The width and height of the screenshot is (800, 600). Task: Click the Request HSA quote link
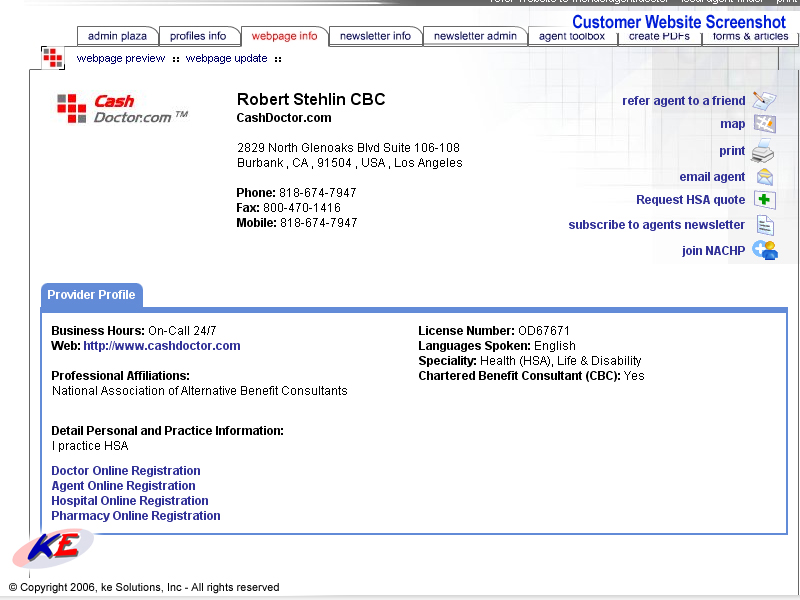(x=690, y=200)
